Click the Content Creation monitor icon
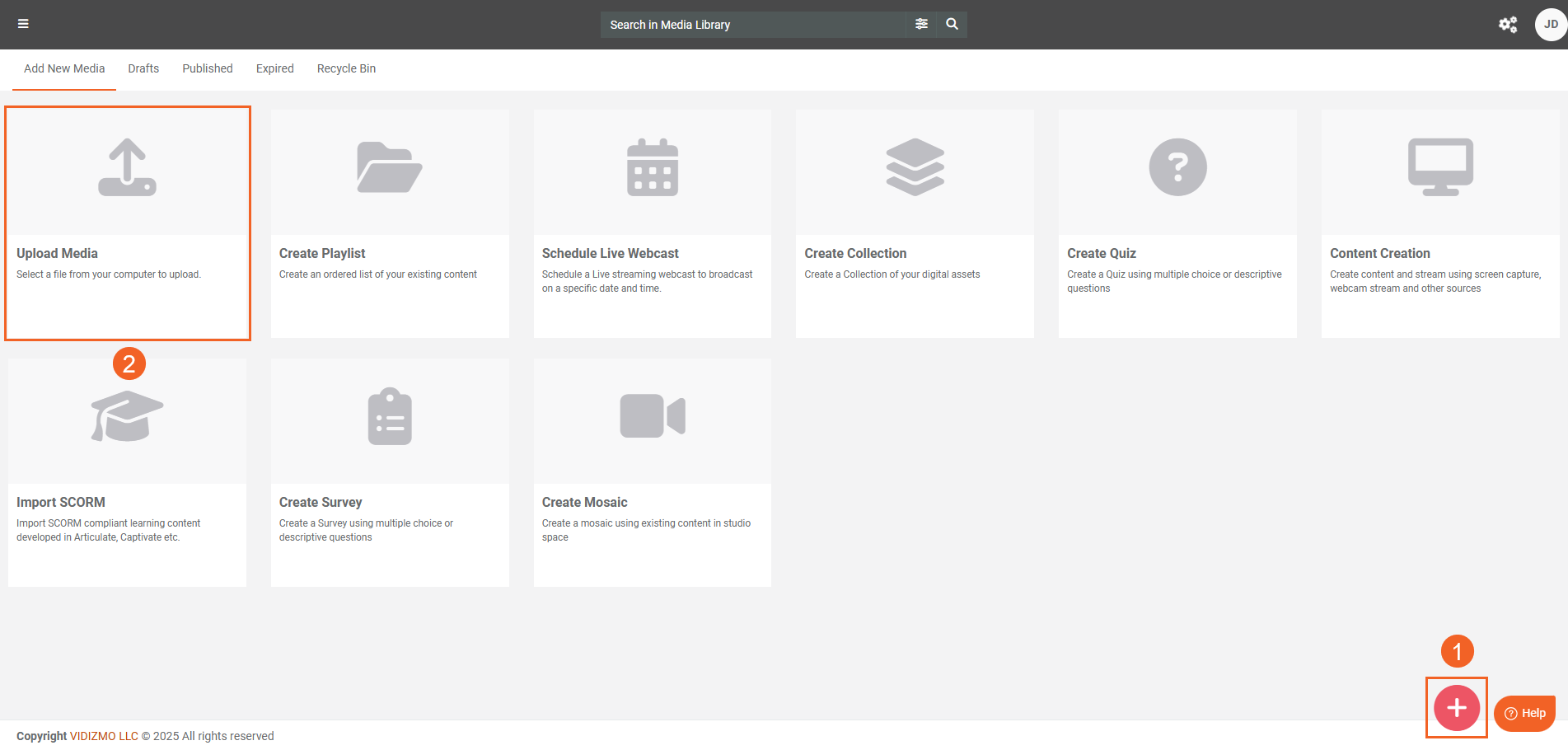Image resolution: width=1568 pixels, height=750 pixels. 1440,168
